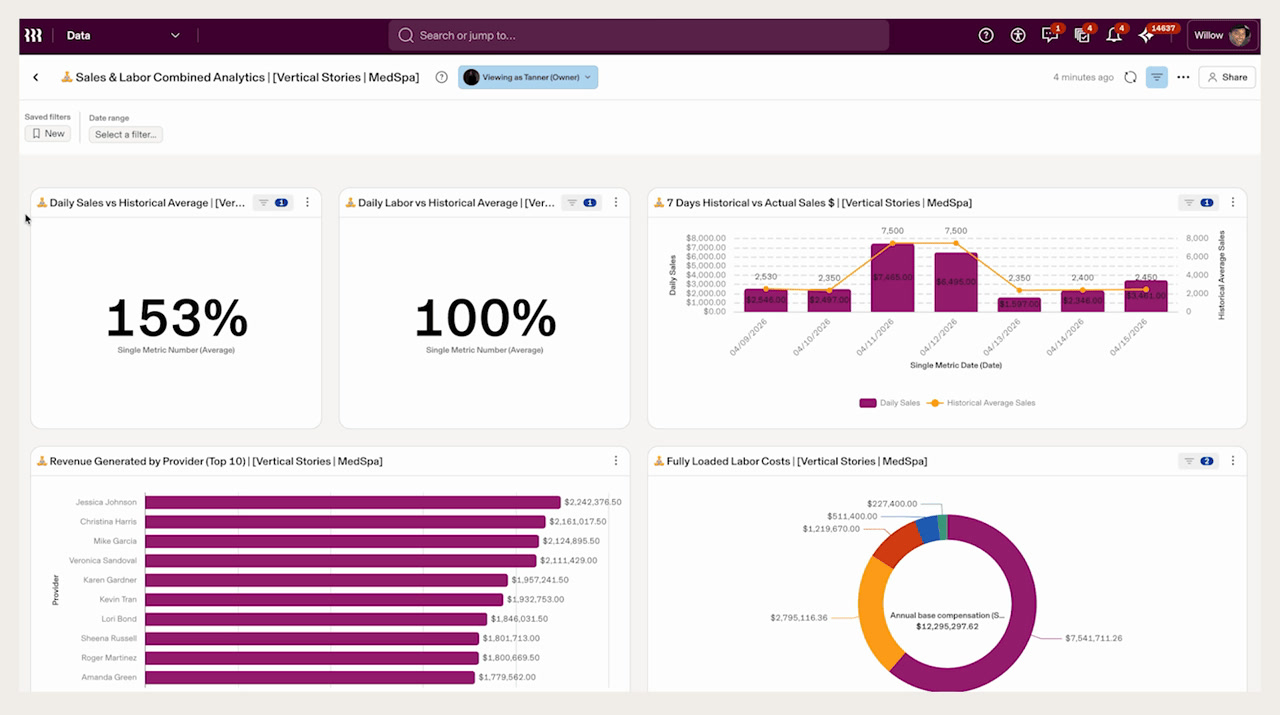The image size is (1280, 715).
Task: Click the Sales & Labor Combined Analytics title
Action: coord(247,77)
